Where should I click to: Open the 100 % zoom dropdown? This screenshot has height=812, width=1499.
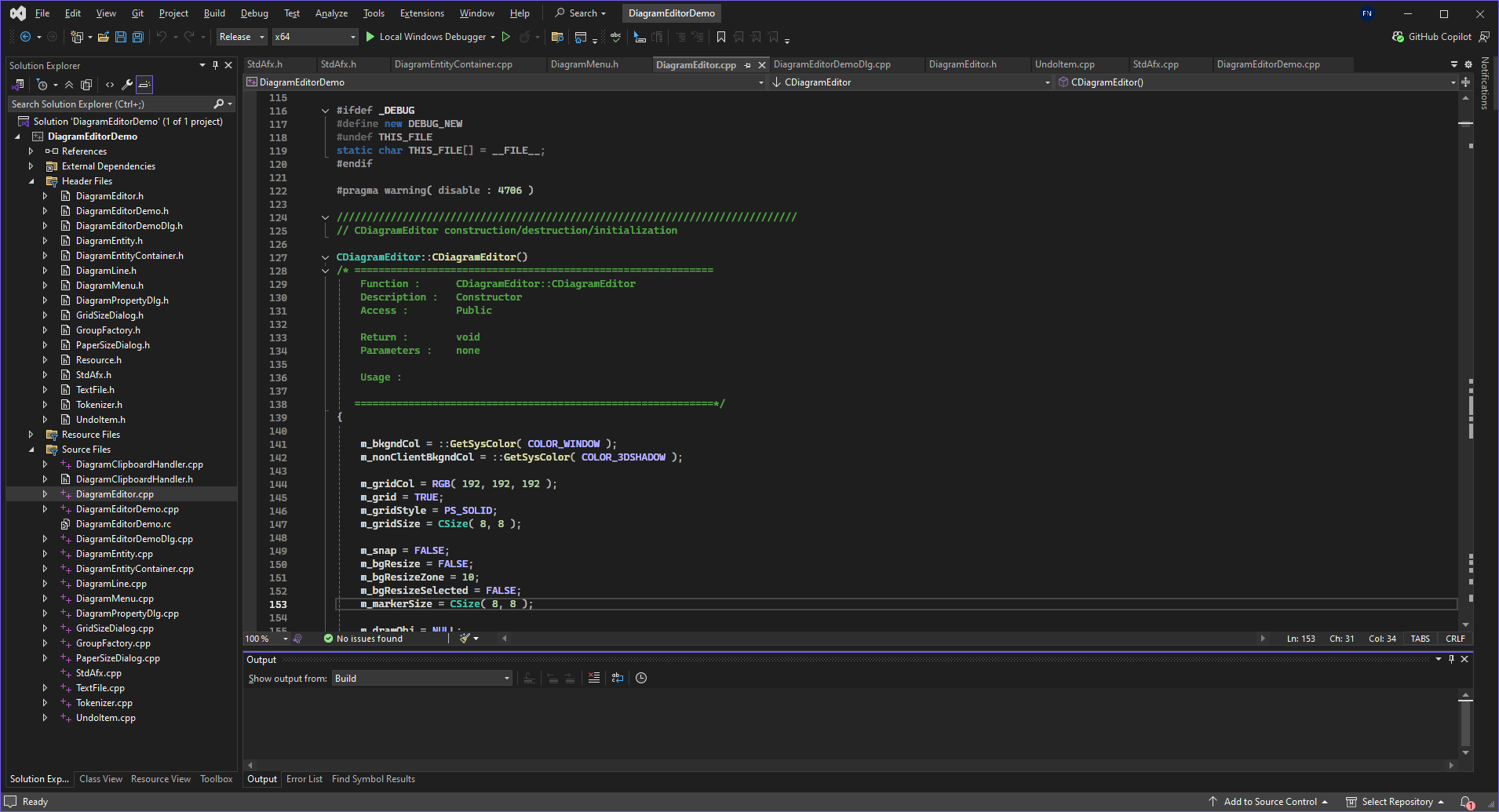point(267,639)
